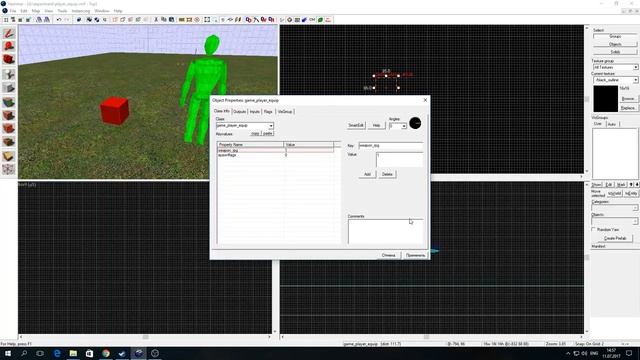Click the Carve icon in top toolbar
Screen dimensions: 640x360
point(79,20)
